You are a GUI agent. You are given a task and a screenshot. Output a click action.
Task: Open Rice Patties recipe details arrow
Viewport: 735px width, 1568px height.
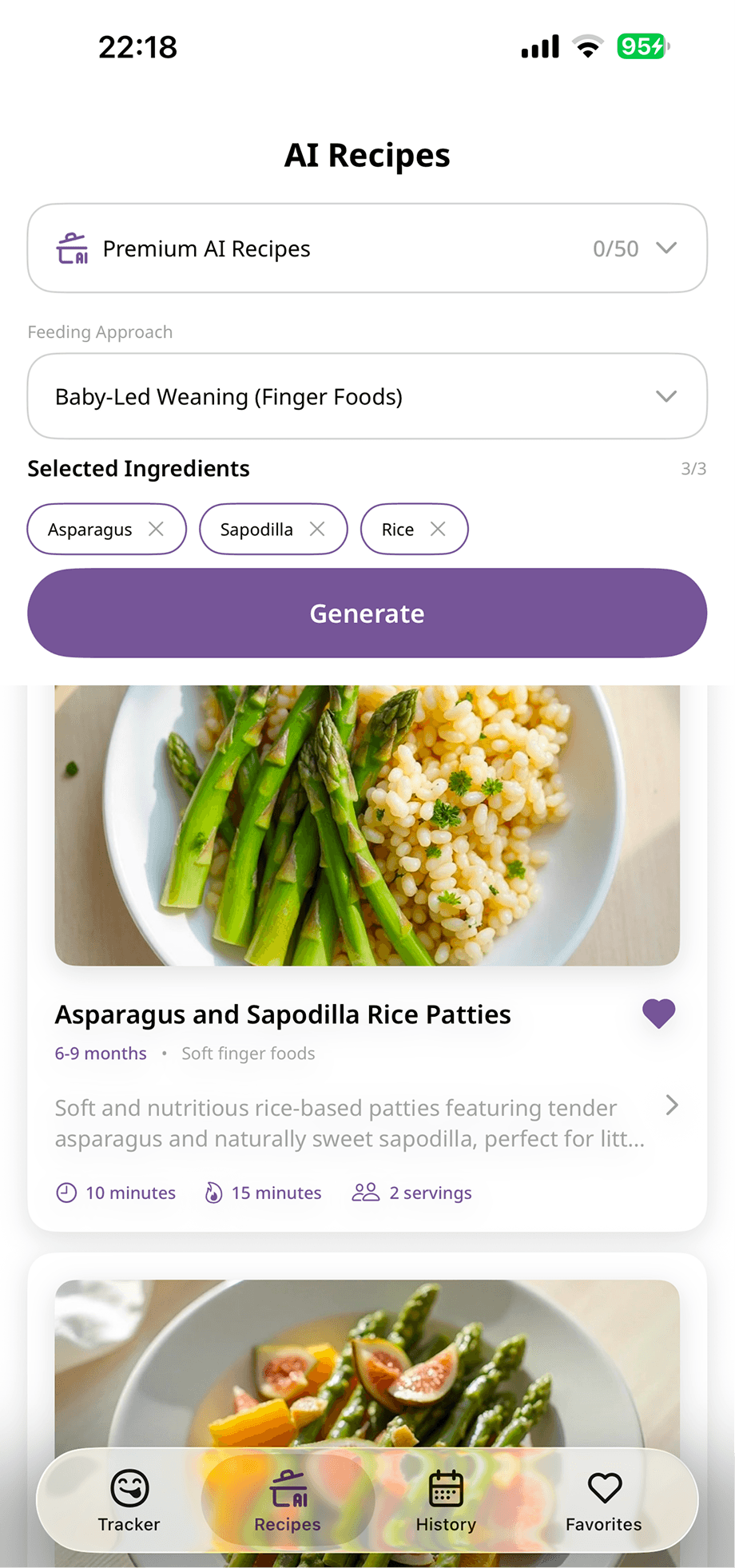coord(671,1106)
